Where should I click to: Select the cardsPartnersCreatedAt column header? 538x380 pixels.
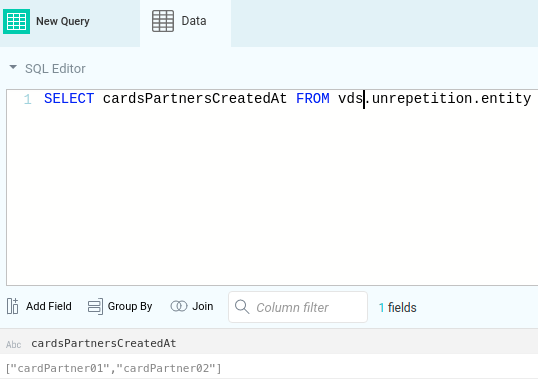coord(104,343)
